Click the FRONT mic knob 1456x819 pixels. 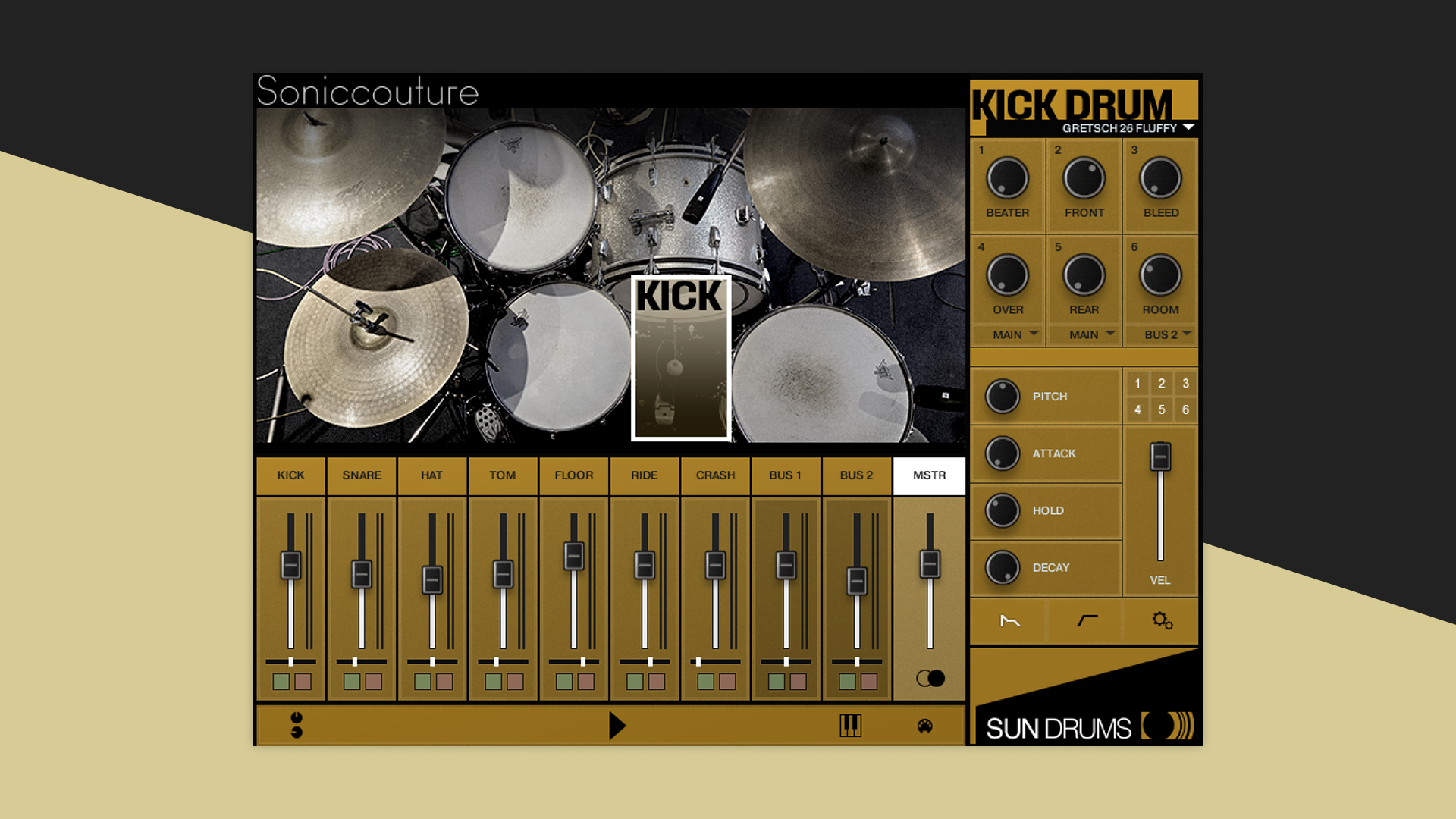coord(1084,178)
